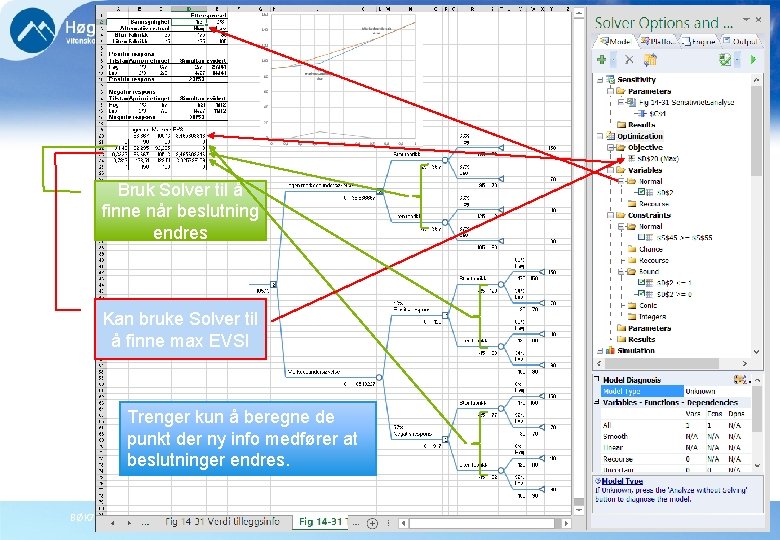Screen dimensions: 780x540
Task: Select the Results folder under Sensitivity
Action: (x=636, y=125)
